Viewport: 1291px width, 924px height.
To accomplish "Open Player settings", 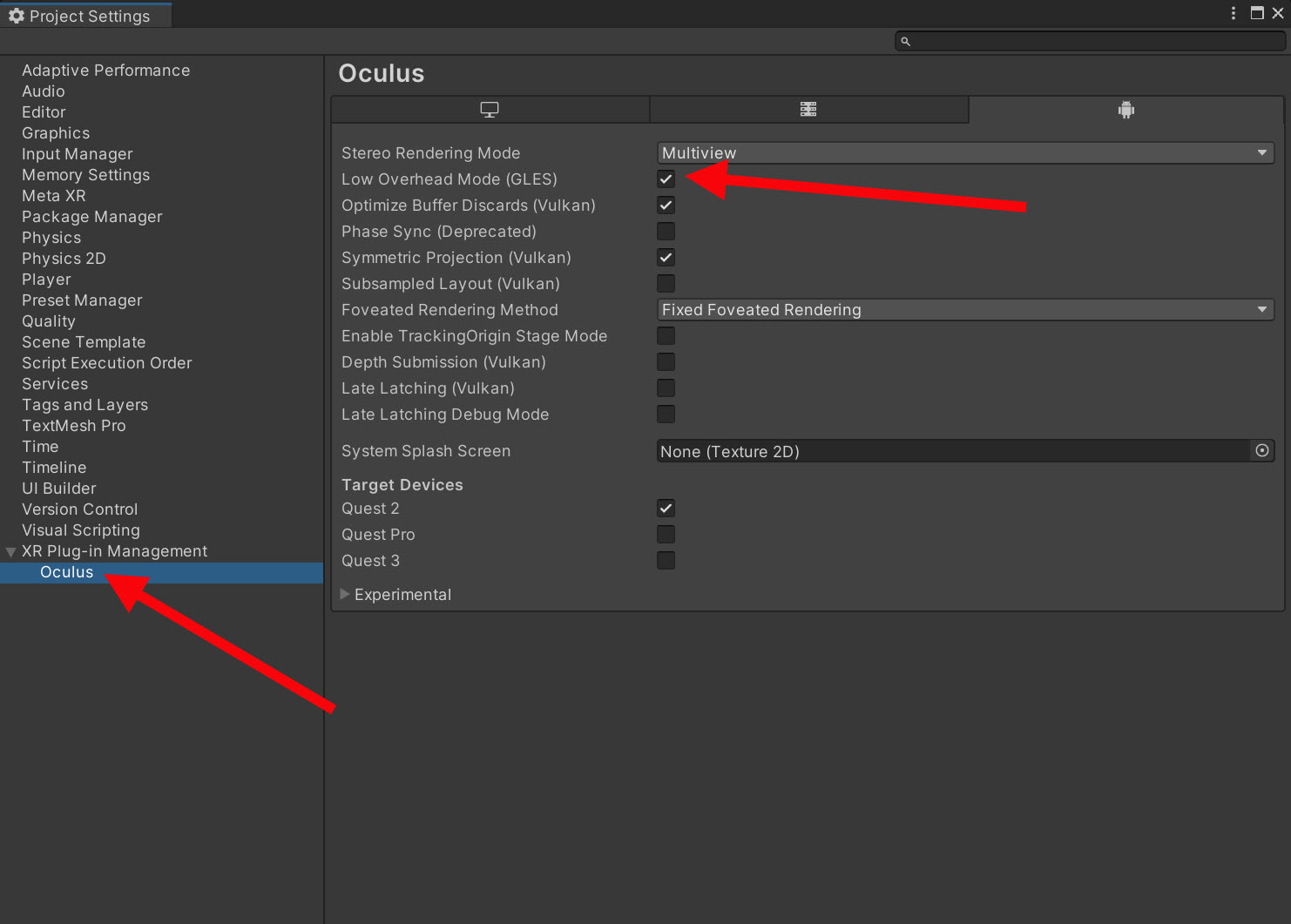I will pos(46,280).
